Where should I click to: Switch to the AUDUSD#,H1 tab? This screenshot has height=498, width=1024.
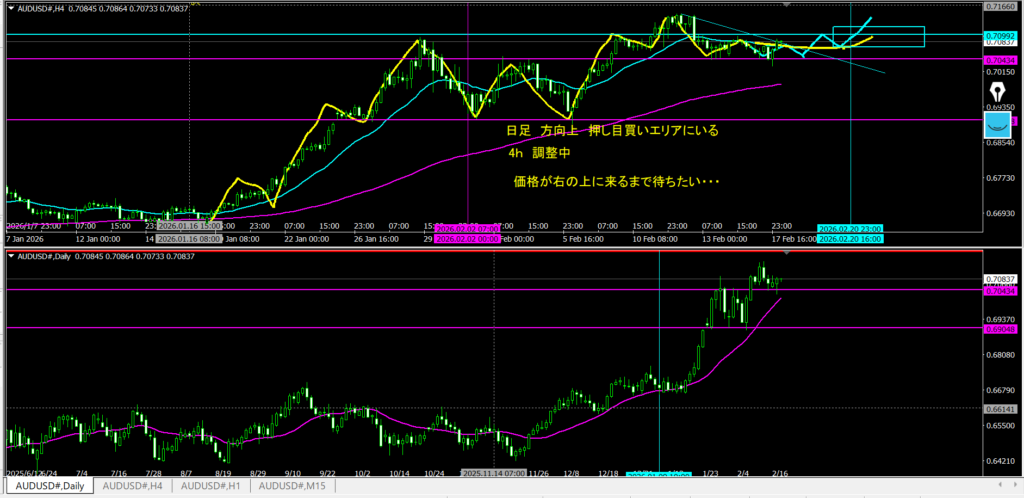tap(212, 485)
